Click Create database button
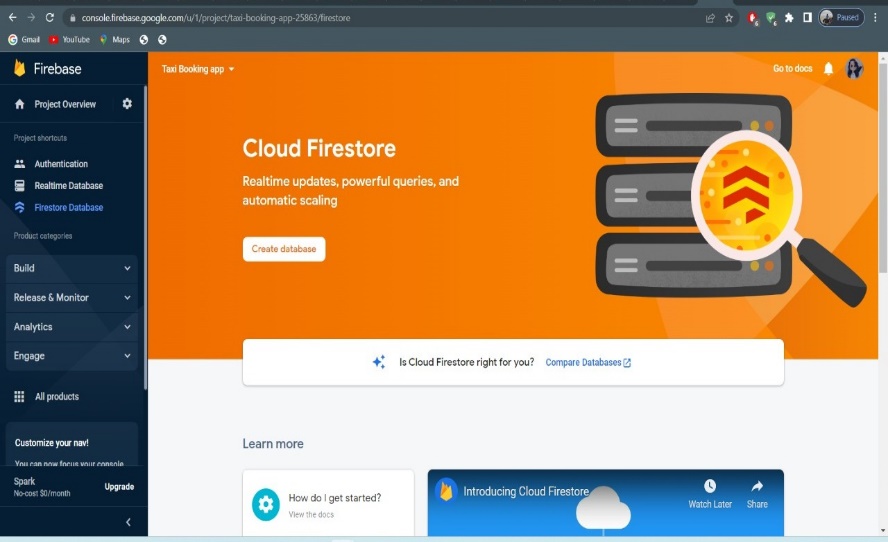This screenshot has width=888, height=542. click(x=284, y=249)
